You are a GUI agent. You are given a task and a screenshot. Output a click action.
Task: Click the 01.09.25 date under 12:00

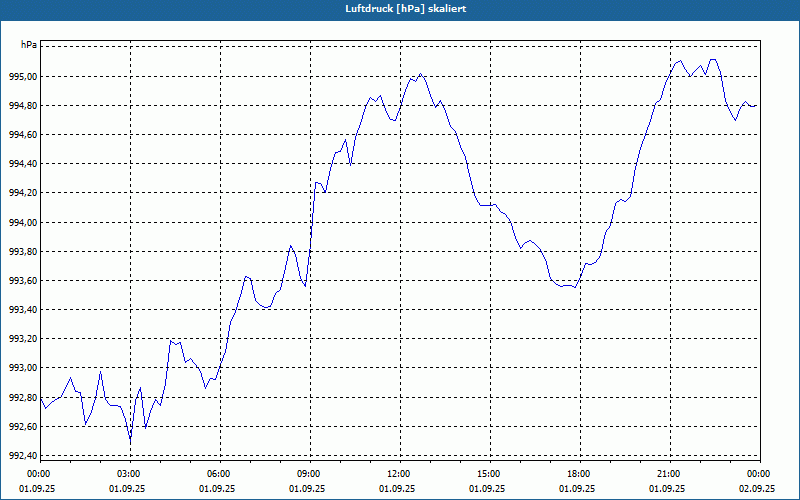point(397,488)
